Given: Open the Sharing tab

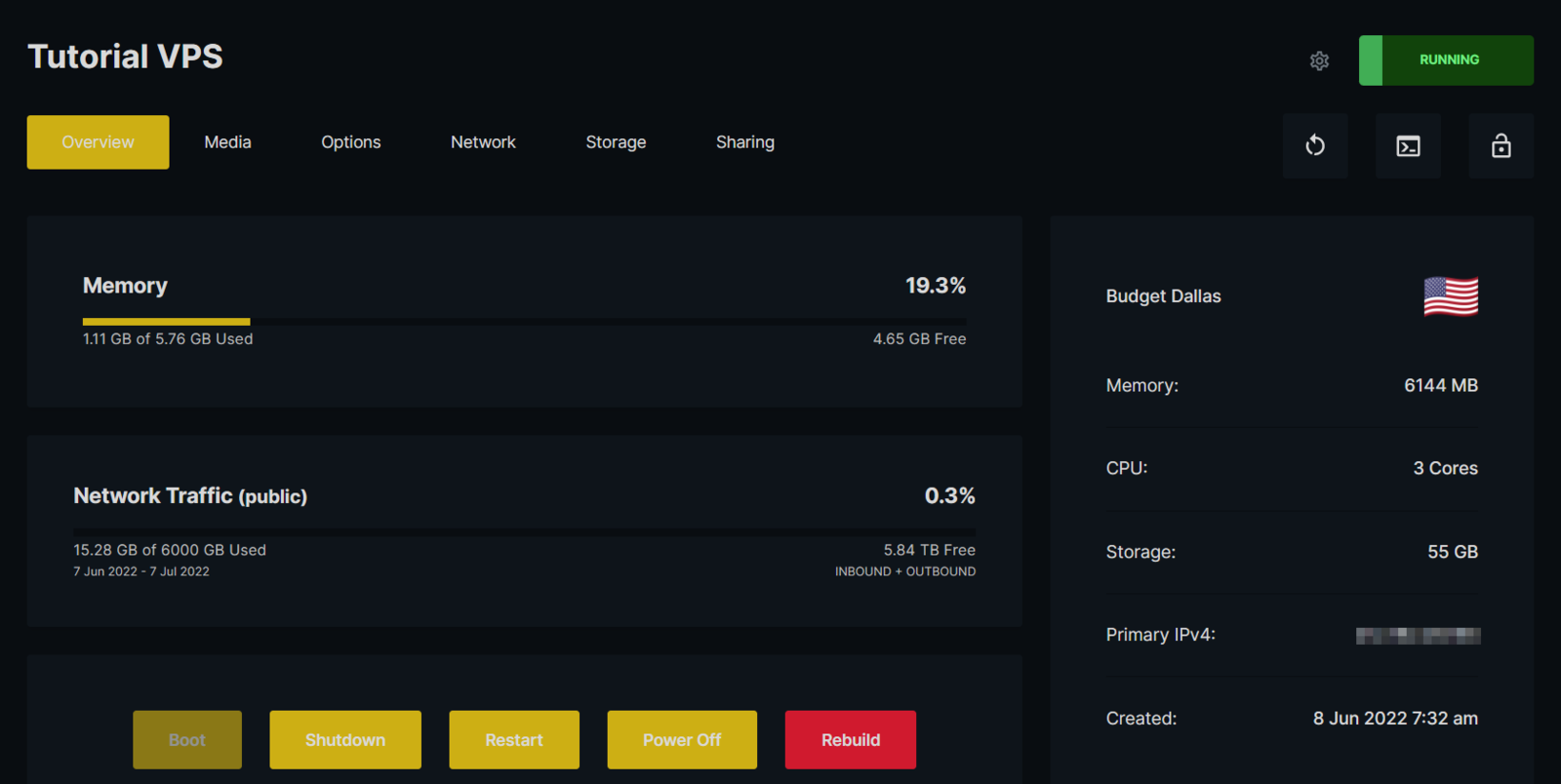Looking at the screenshot, I should click(x=745, y=142).
